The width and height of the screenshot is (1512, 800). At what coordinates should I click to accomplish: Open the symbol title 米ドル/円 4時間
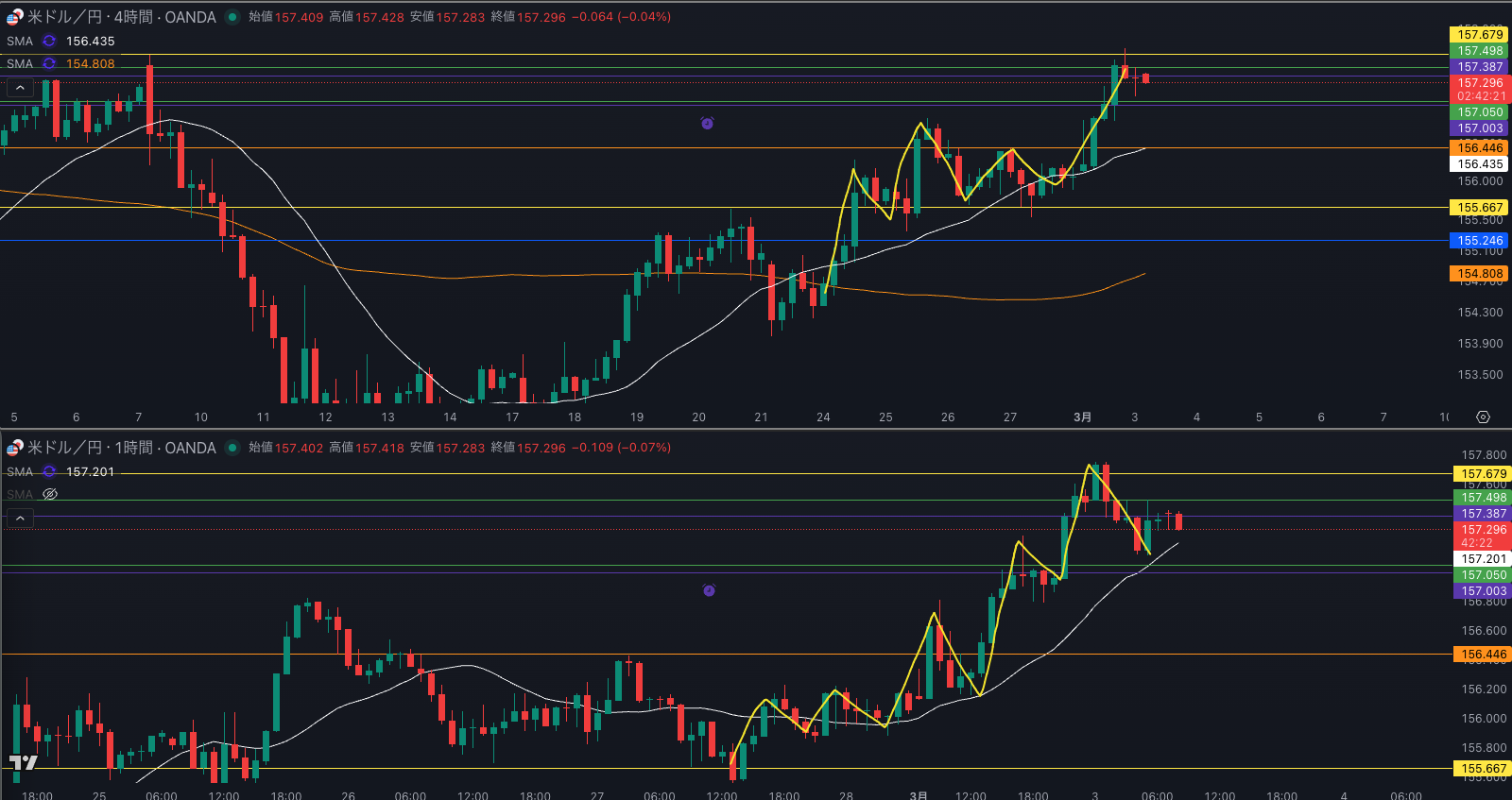121,17
